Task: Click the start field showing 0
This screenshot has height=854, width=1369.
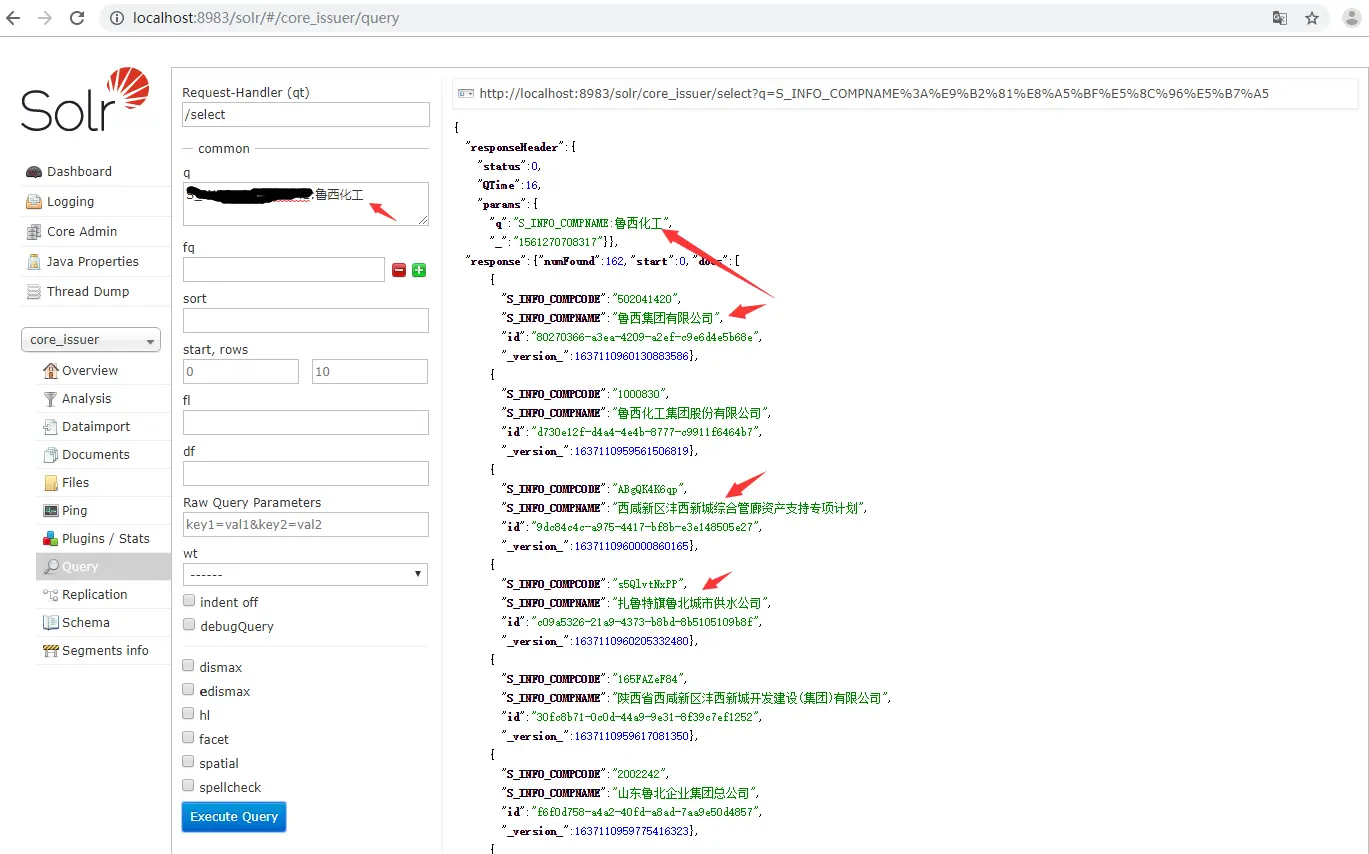Action: (x=241, y=372)
